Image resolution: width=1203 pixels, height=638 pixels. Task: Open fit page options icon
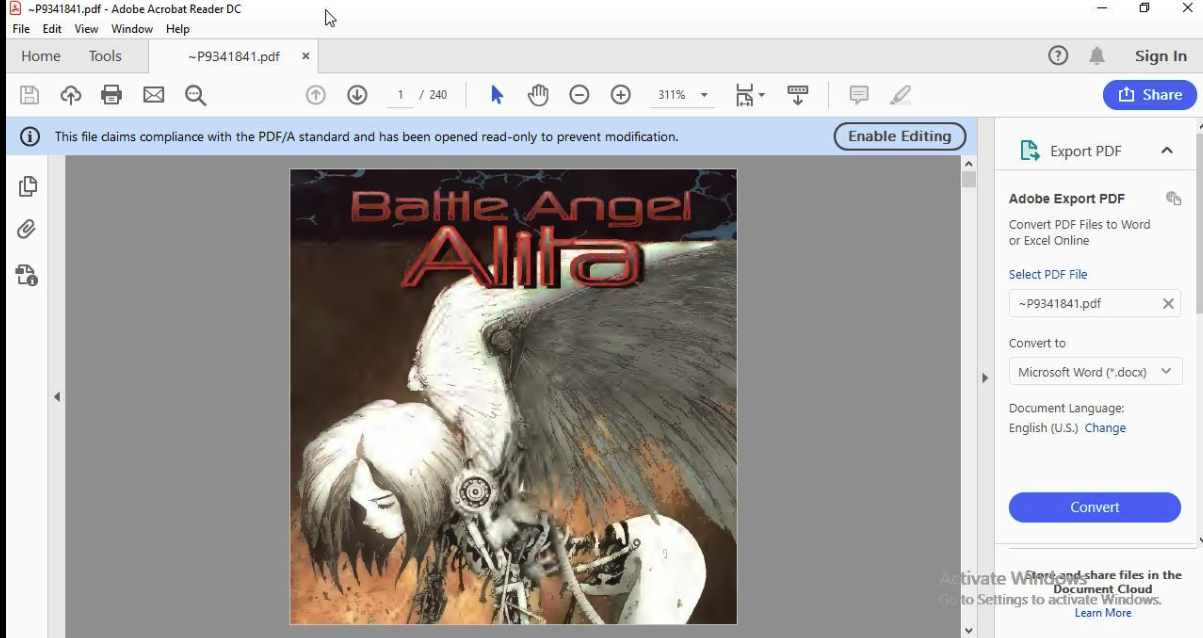point(749,95)
